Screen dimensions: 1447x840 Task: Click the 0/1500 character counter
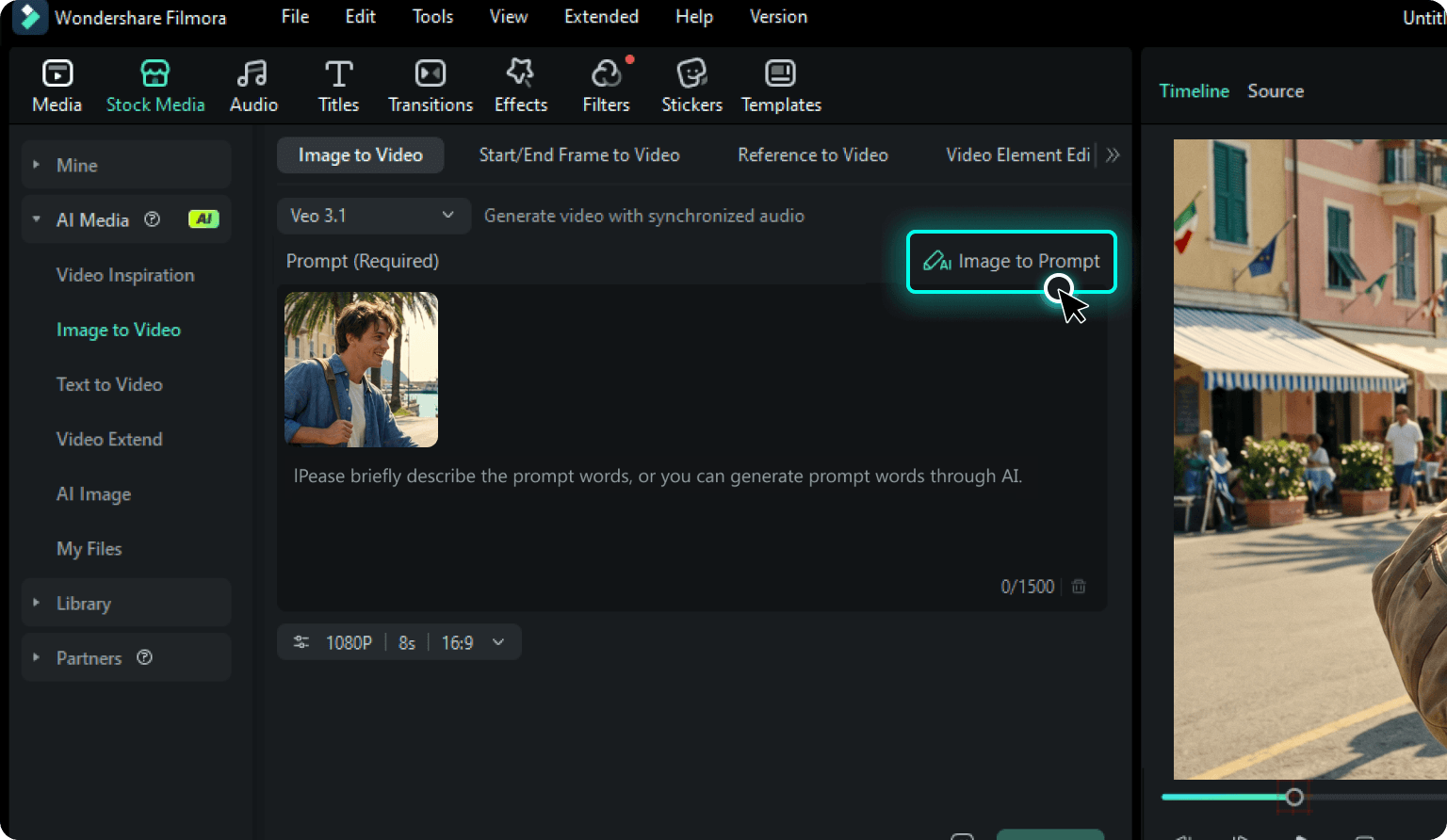click(x=1027, y=587)
